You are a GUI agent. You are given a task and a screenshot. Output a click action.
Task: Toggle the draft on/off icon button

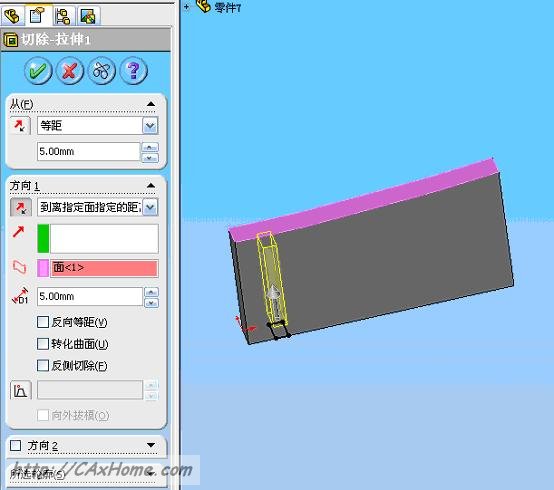click(x=21, y=390)
